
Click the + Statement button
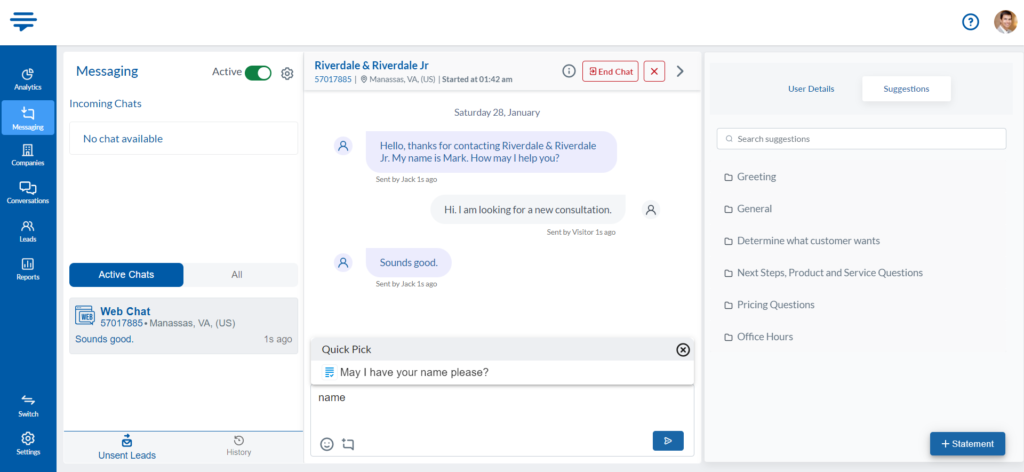click(x=967, y=444)
